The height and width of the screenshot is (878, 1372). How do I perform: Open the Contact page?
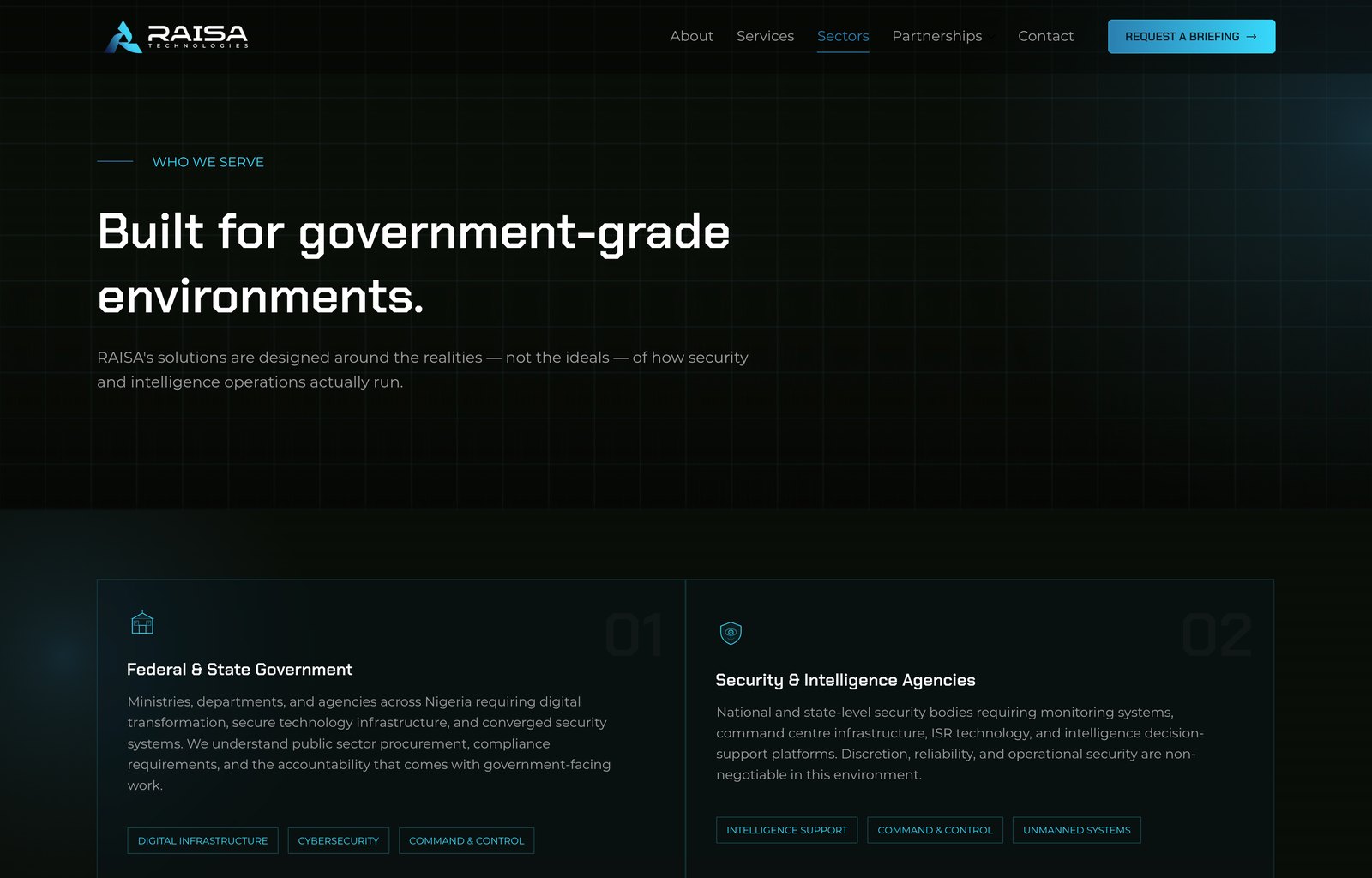coord(1045,36)
